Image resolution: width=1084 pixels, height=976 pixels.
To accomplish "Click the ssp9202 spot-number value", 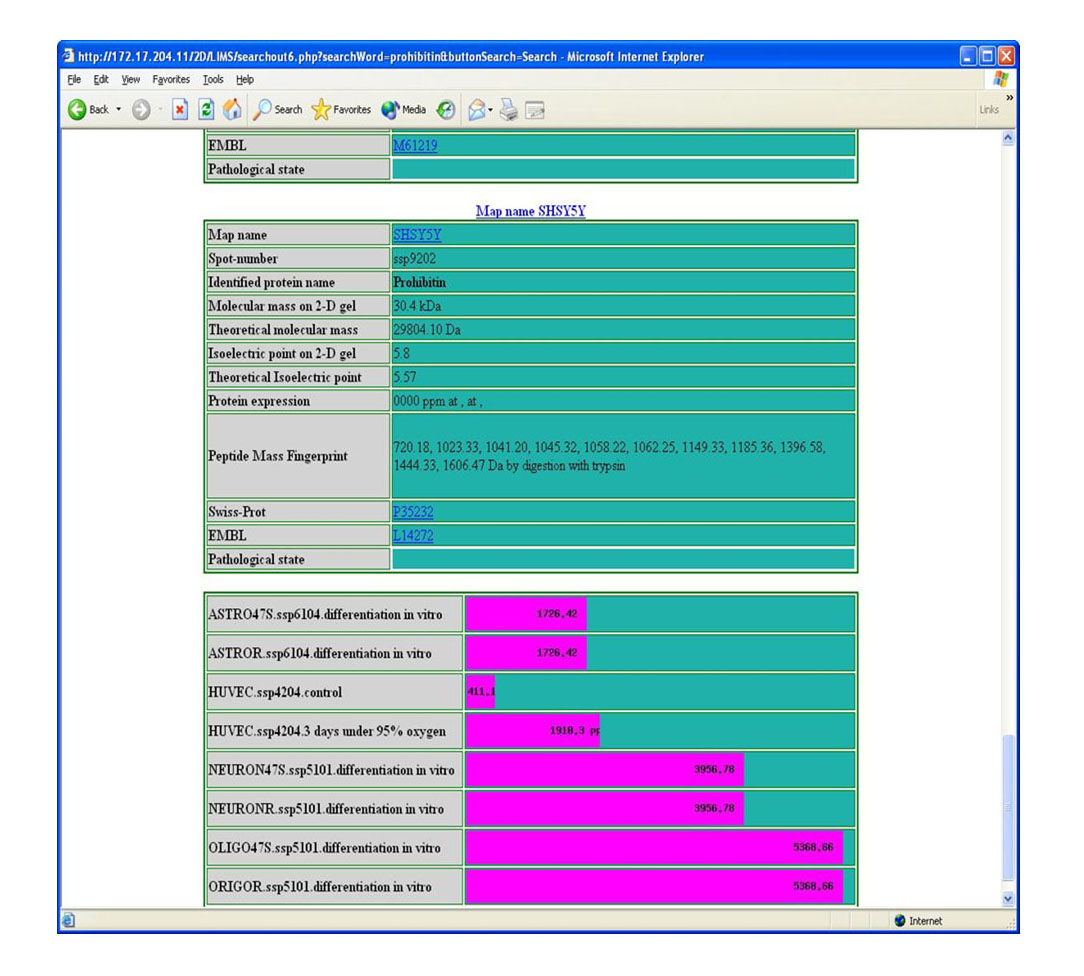I will pos(414,259).
